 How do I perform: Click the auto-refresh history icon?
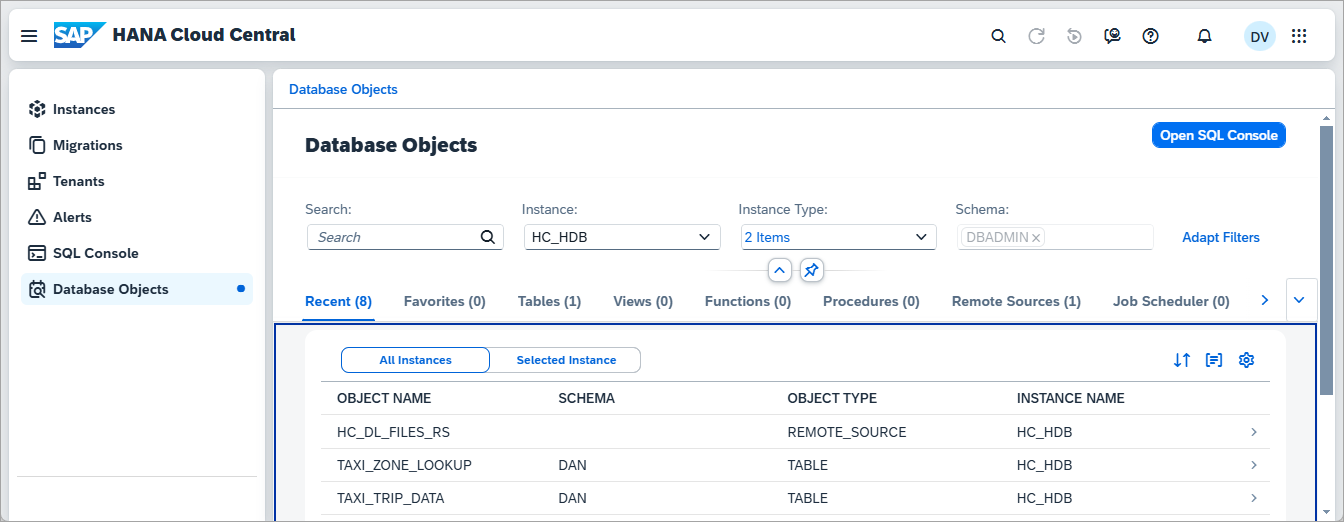(1075, 36)
